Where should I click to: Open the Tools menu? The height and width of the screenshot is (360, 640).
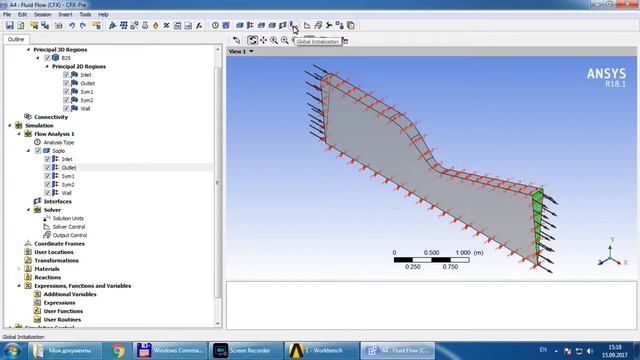click(85, 14)
